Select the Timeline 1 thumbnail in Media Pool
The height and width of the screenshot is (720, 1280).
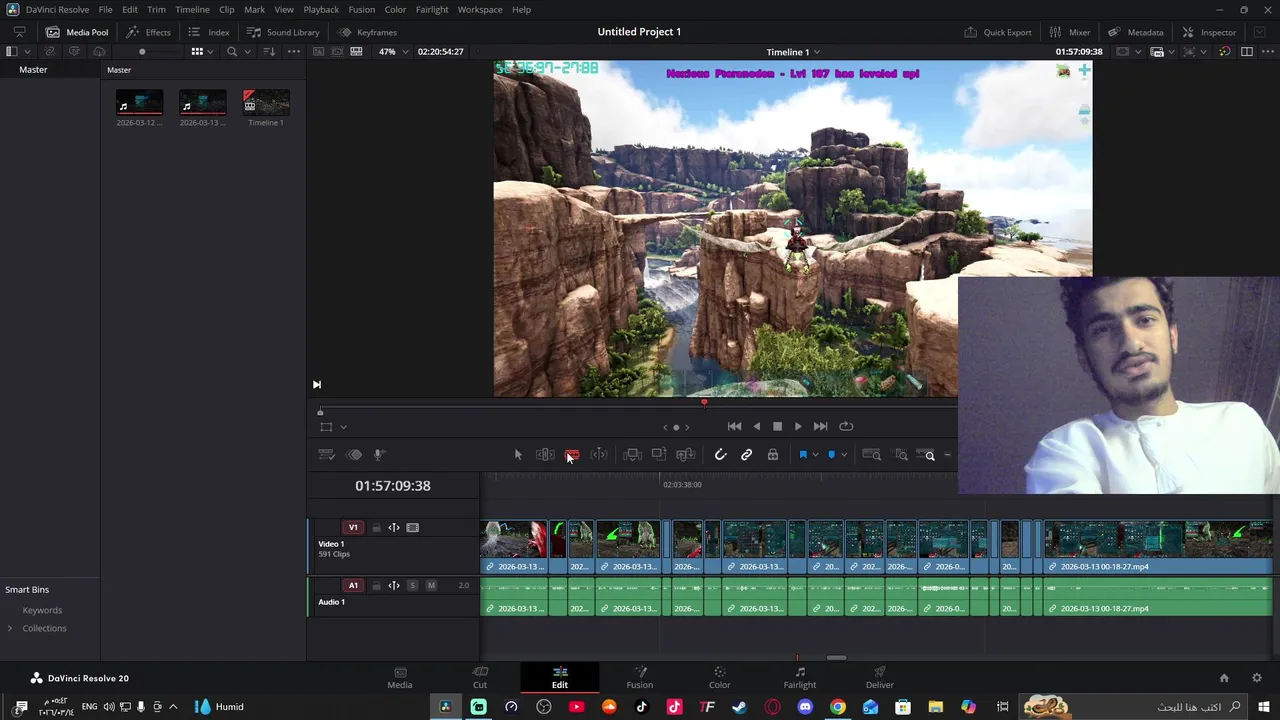click(x=266, y=102)
